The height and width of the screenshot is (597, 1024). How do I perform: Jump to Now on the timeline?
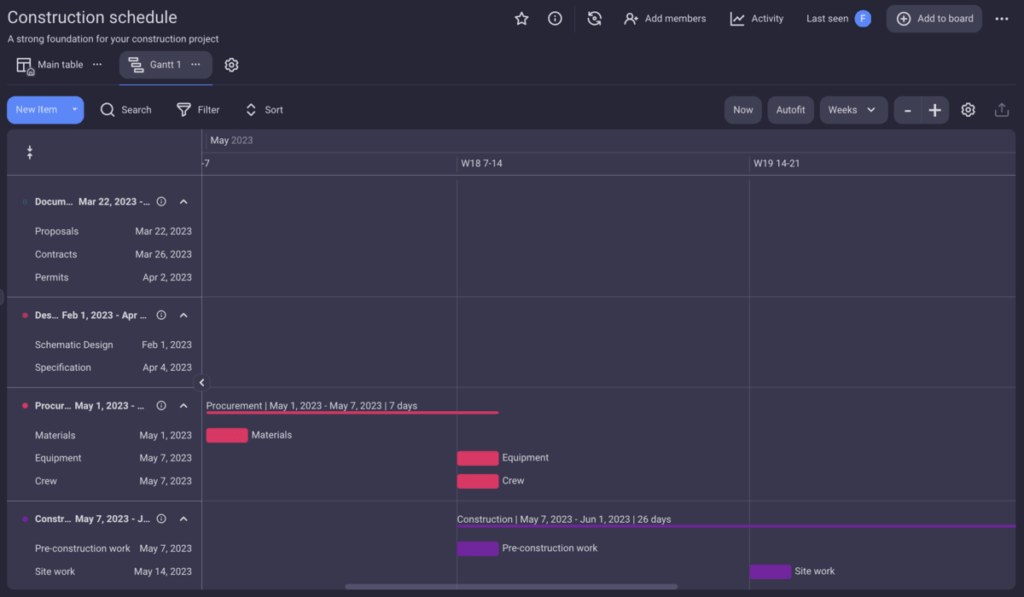coord(743,110)
